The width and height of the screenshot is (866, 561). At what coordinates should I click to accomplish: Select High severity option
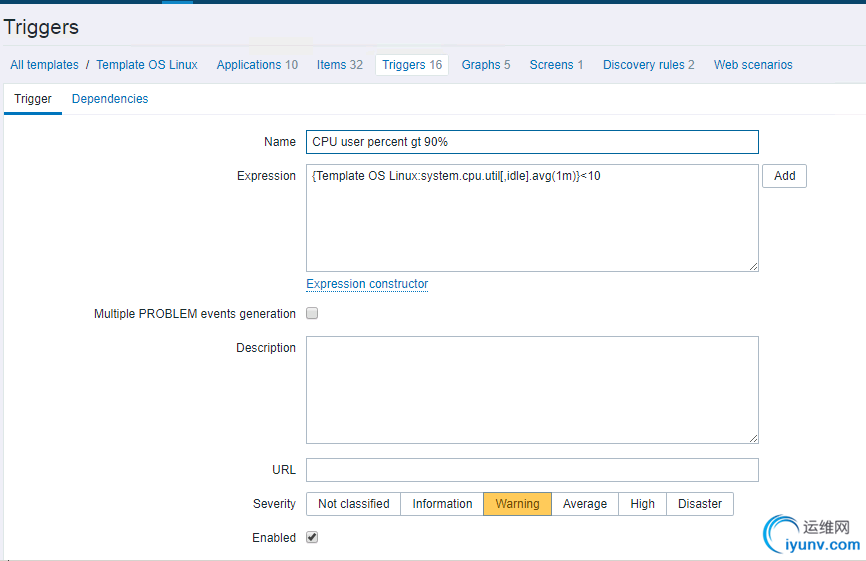pyautogui.click(x=643, y=504)
